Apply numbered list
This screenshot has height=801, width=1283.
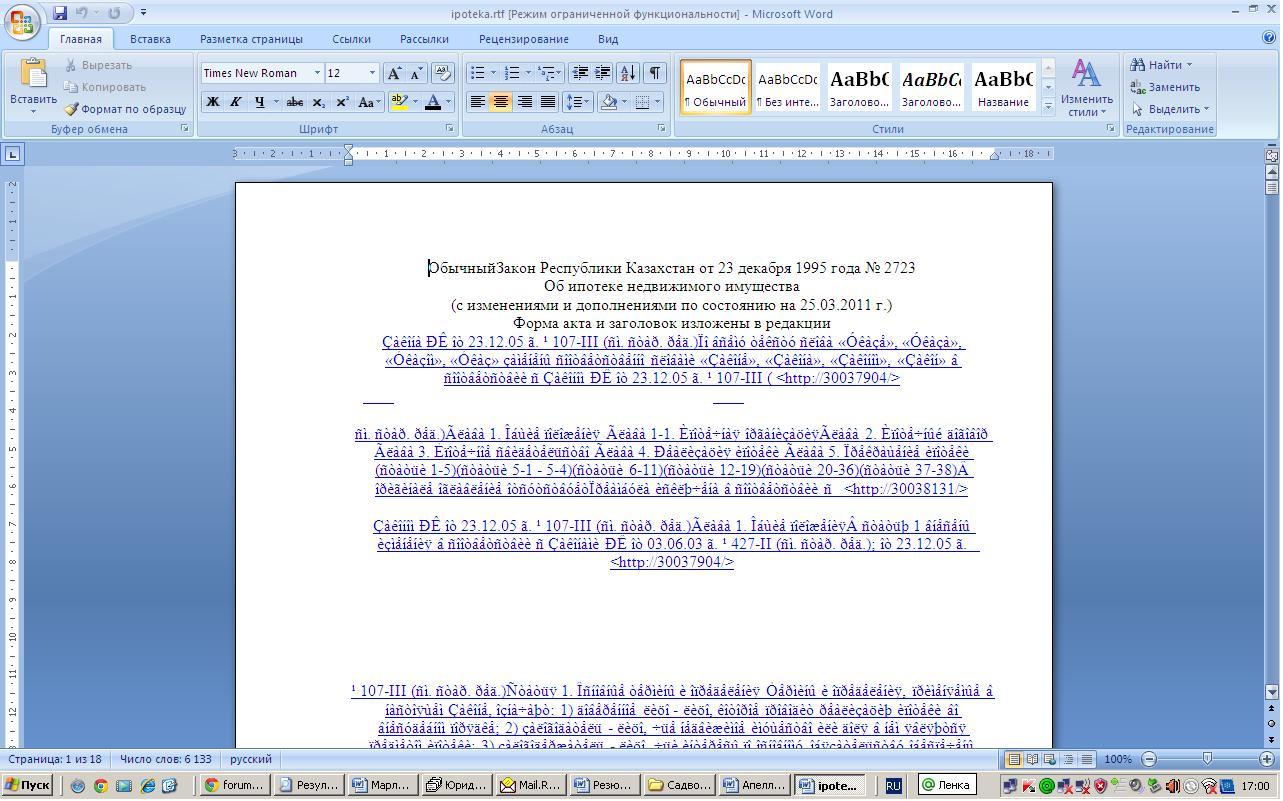[512, 73]
